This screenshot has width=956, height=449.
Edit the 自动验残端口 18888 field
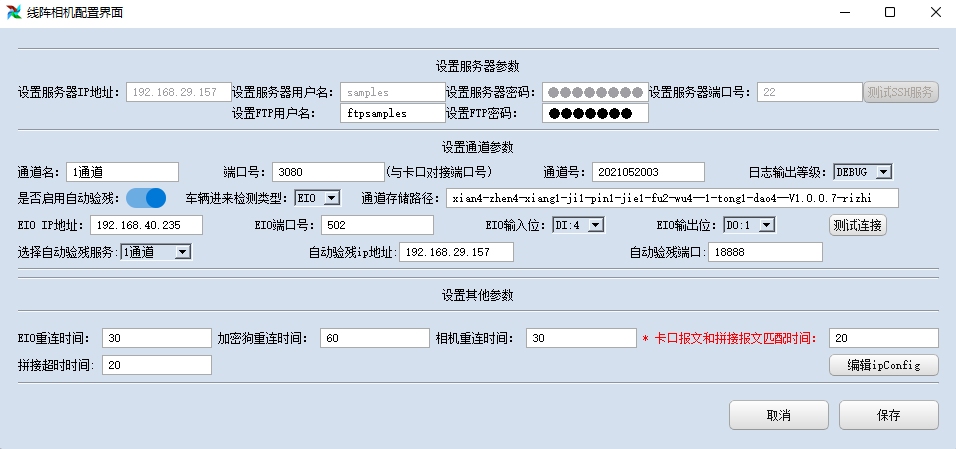765,252
